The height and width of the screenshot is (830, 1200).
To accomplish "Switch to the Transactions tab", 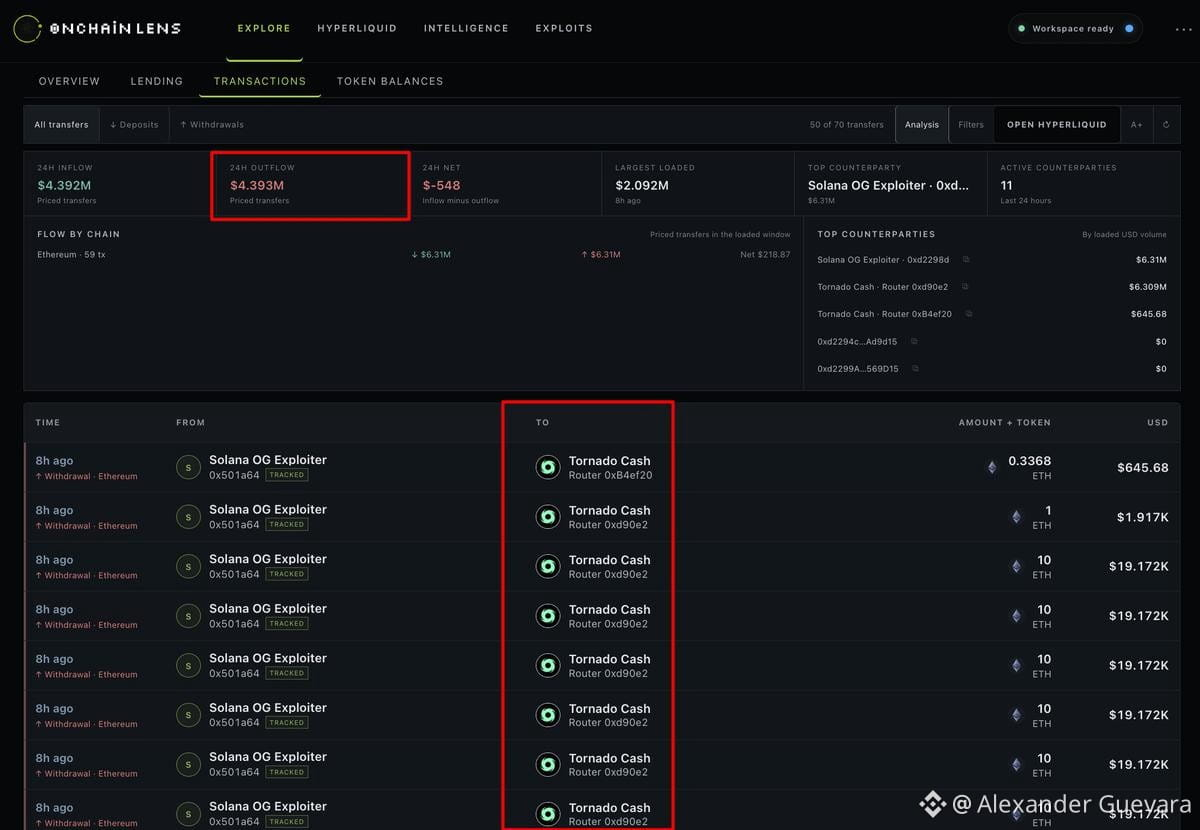I will tap(260, 81).
